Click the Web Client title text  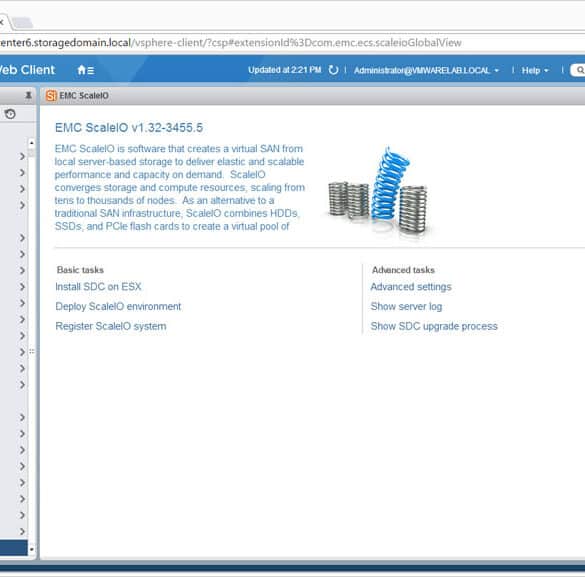click(x=27, y=70)
